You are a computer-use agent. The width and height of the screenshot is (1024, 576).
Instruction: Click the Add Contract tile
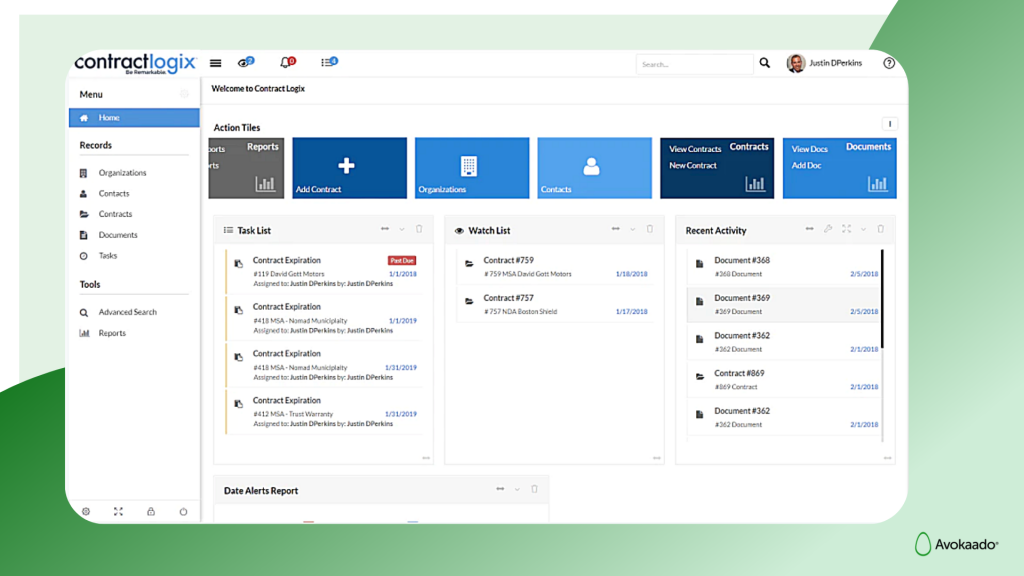[x=348, y=168]
